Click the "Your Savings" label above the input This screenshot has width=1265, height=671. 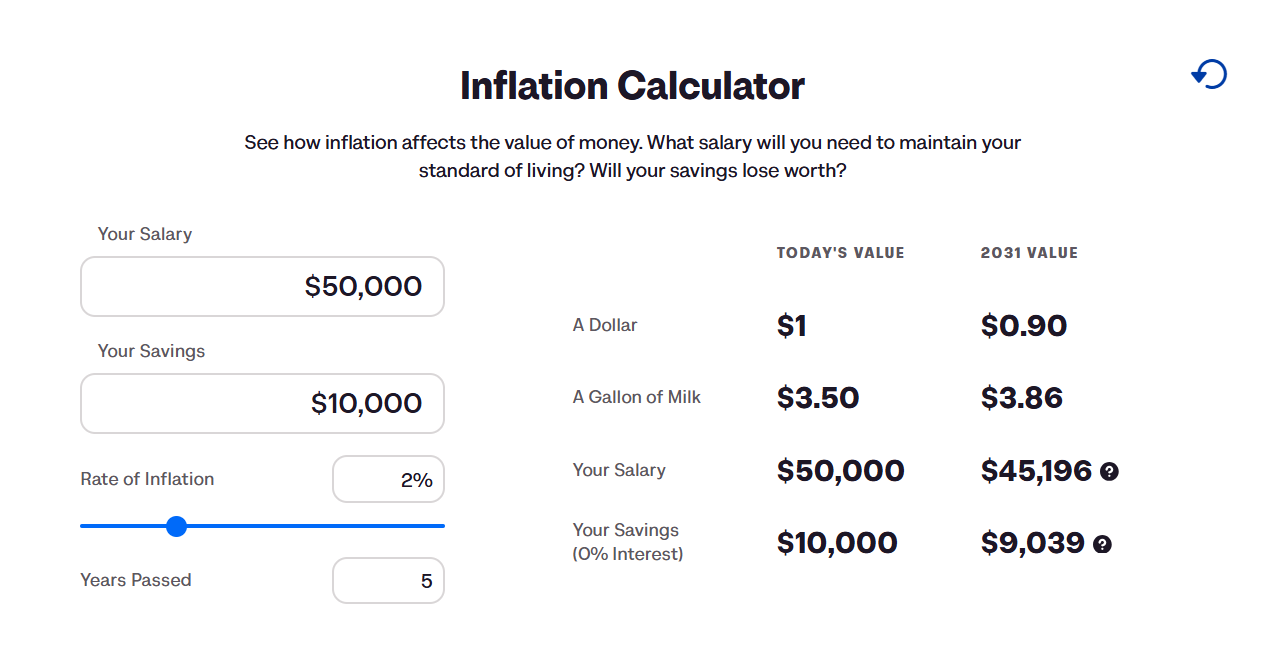click(x=151, y=351)
